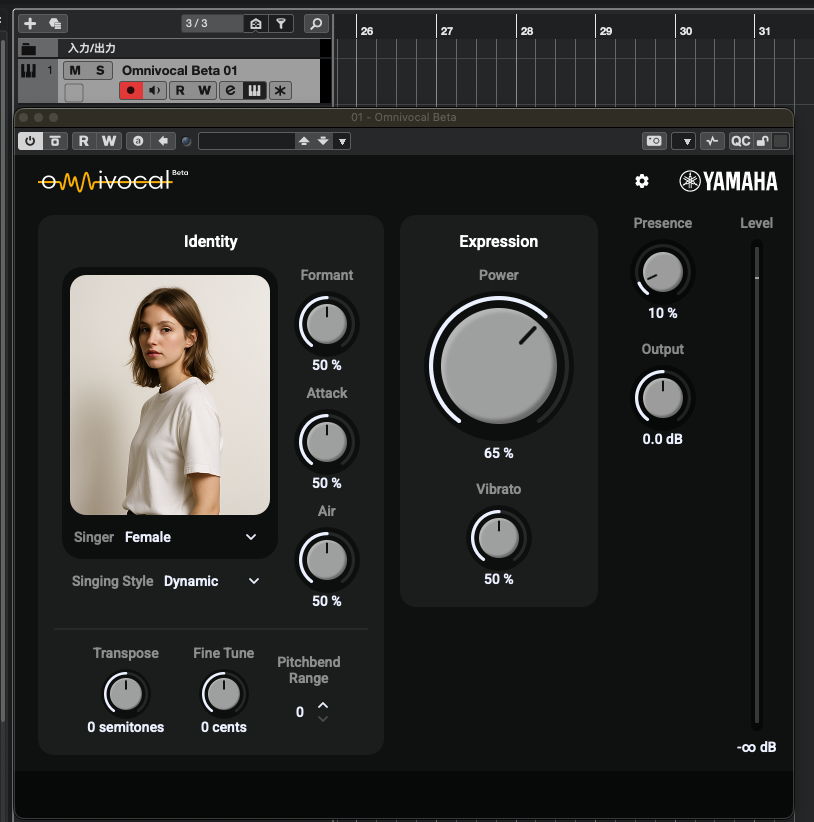Click the freeze asterisk icon on track
The height and width of the screenshot is (822, 814).
point(280,91)
